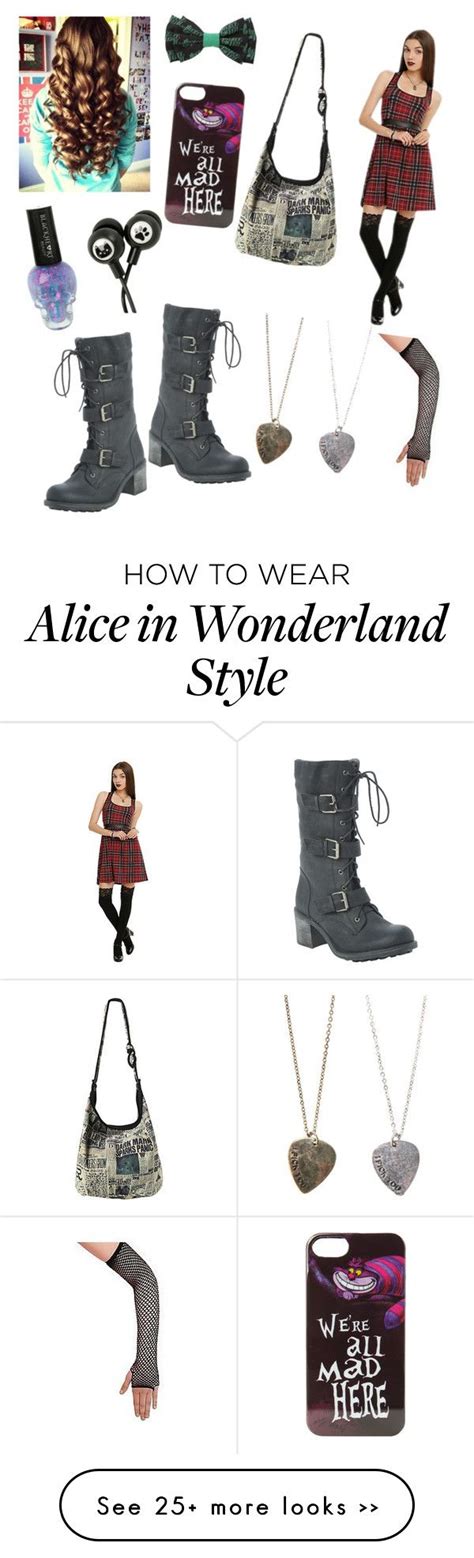Select the curly hair photo in the collage
This screenshot has width=474, height=1558.
click(85, 104)
